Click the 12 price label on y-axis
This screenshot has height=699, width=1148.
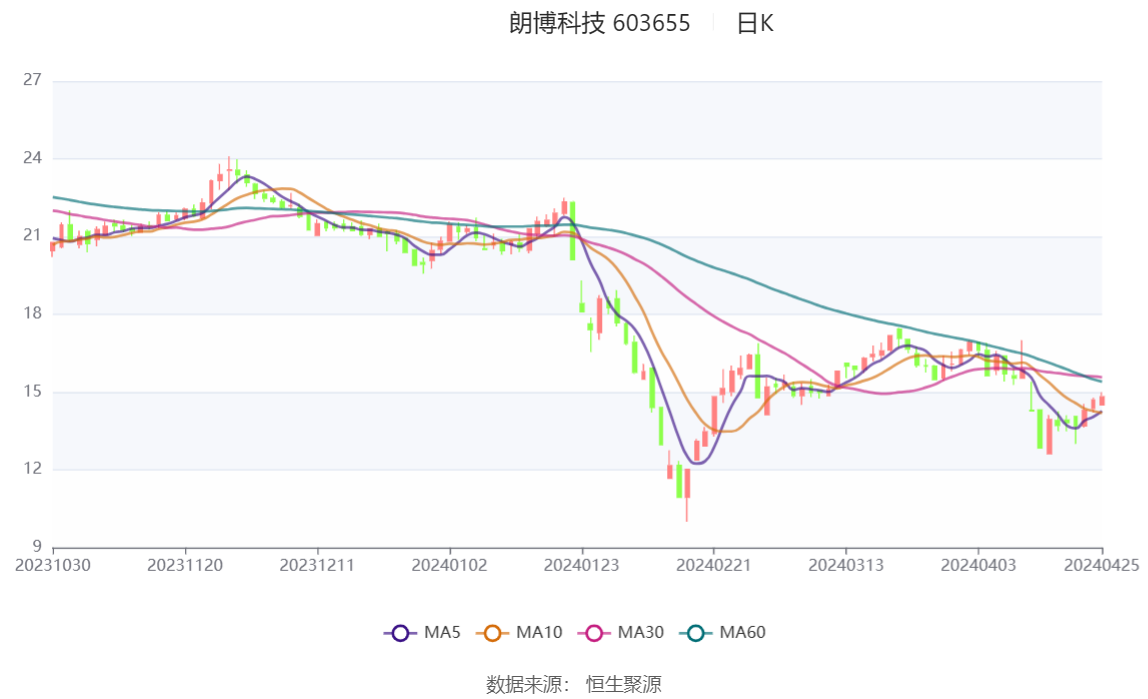point(32,469)
